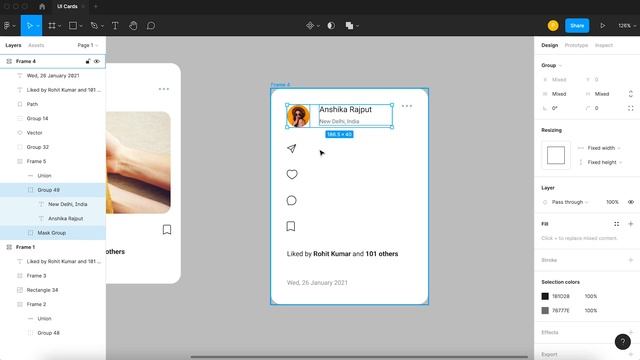Image resolution: width=640 pixels, height=360 pixels.
Task: Click the 181D28 color swatch
Action: 545,296
